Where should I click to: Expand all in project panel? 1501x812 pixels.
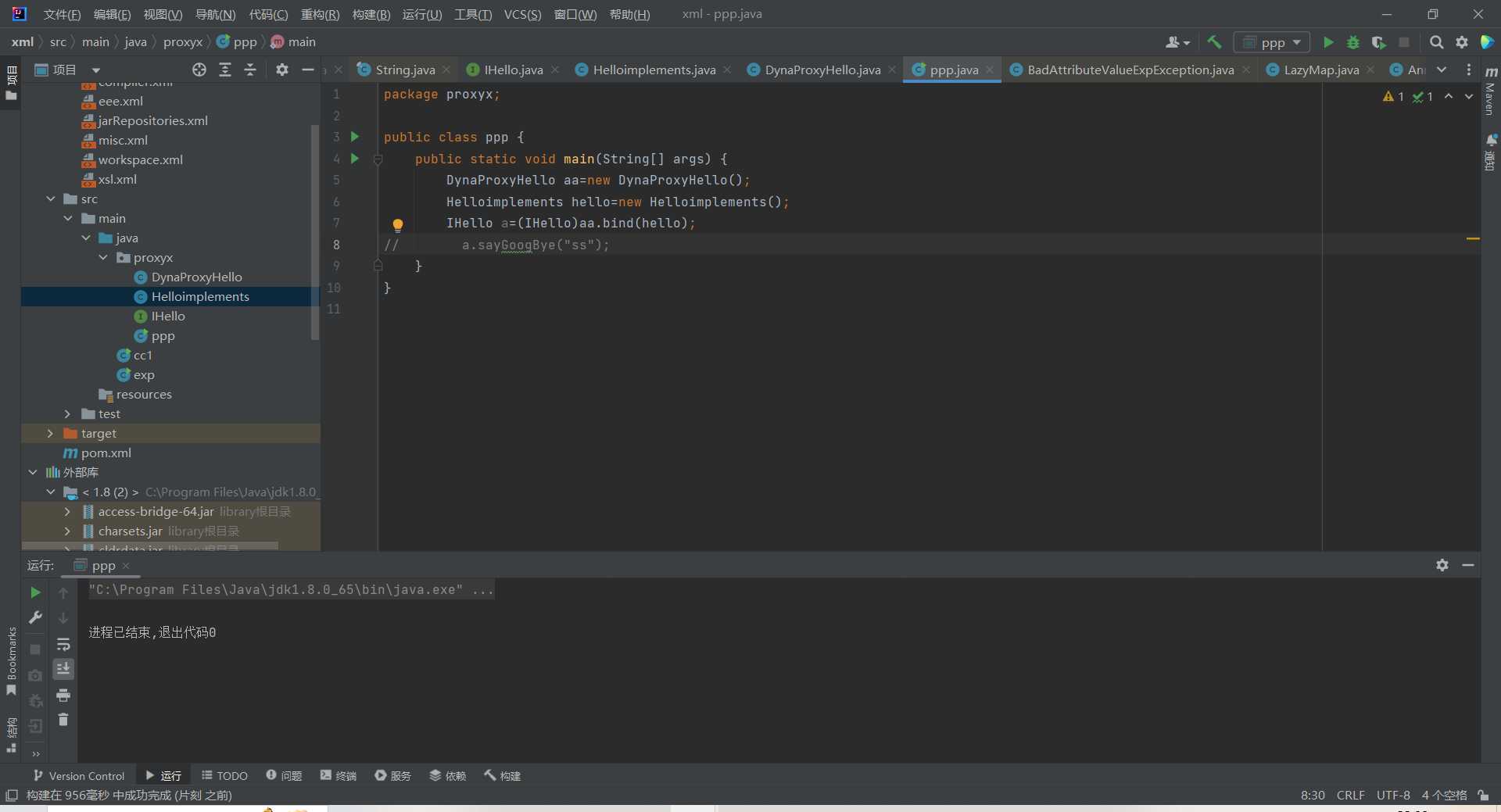(x=225, y=70)
